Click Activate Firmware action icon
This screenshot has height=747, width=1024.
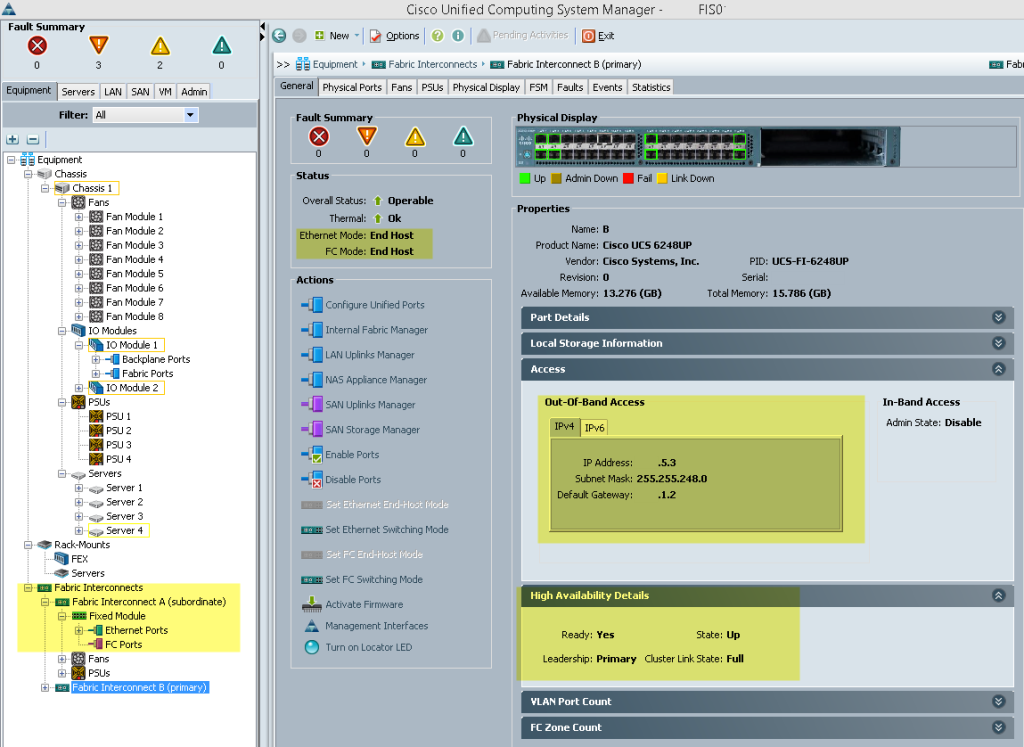[312, 604]
